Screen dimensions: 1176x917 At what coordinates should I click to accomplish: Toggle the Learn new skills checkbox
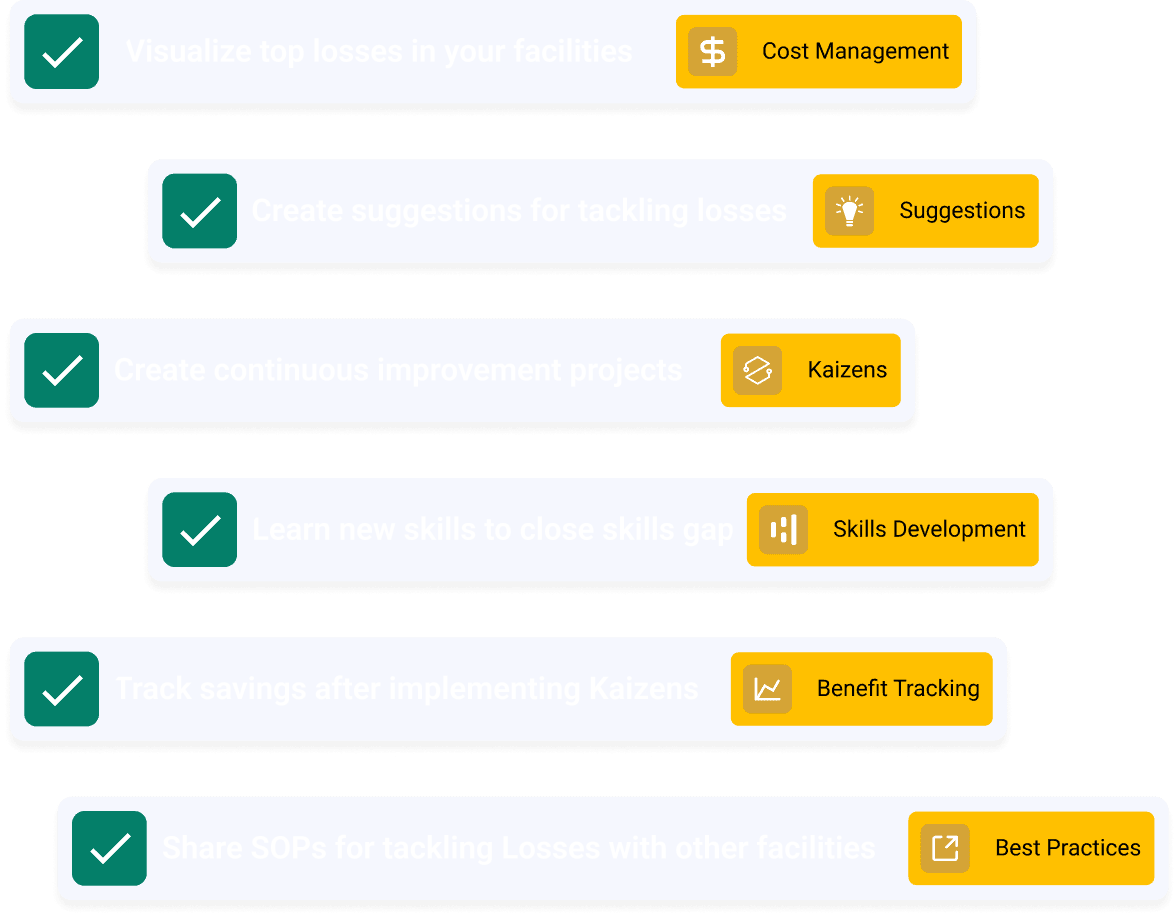coord(199,529)
